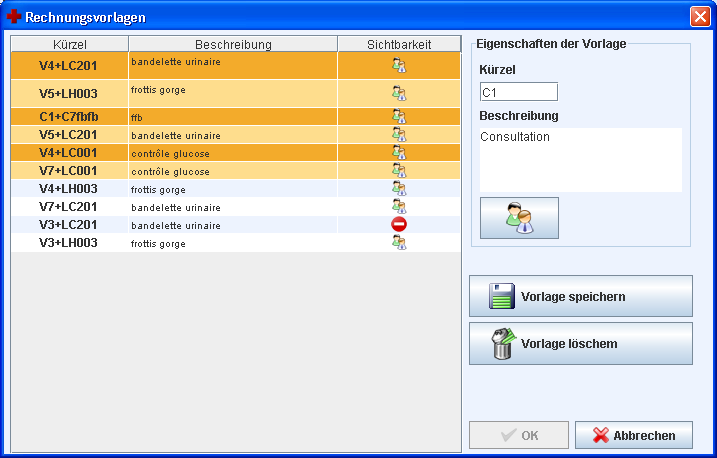Click into the Kürzel input field

coord(518,92)
